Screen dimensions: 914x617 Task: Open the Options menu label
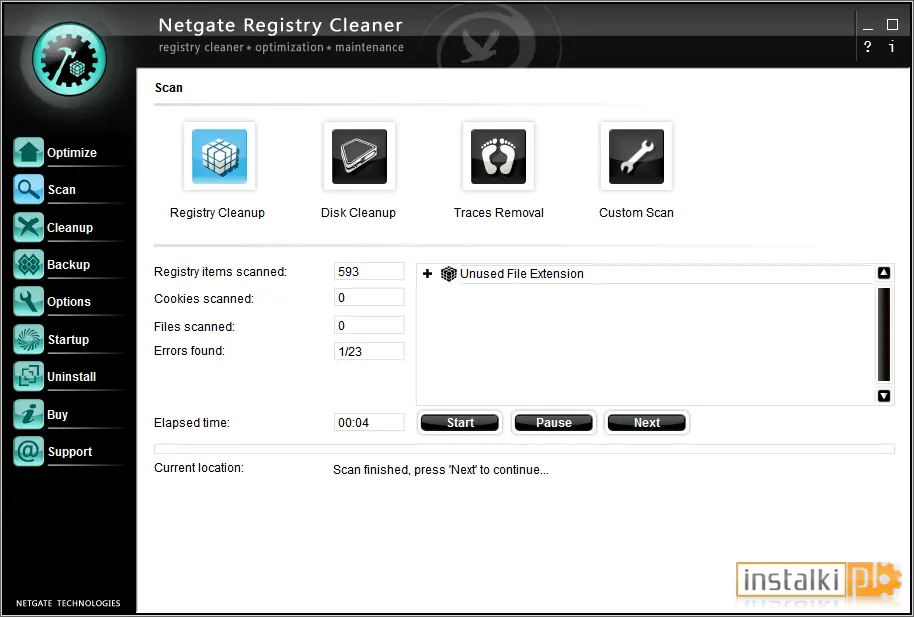pyautogui.click(x=69, y=302)
